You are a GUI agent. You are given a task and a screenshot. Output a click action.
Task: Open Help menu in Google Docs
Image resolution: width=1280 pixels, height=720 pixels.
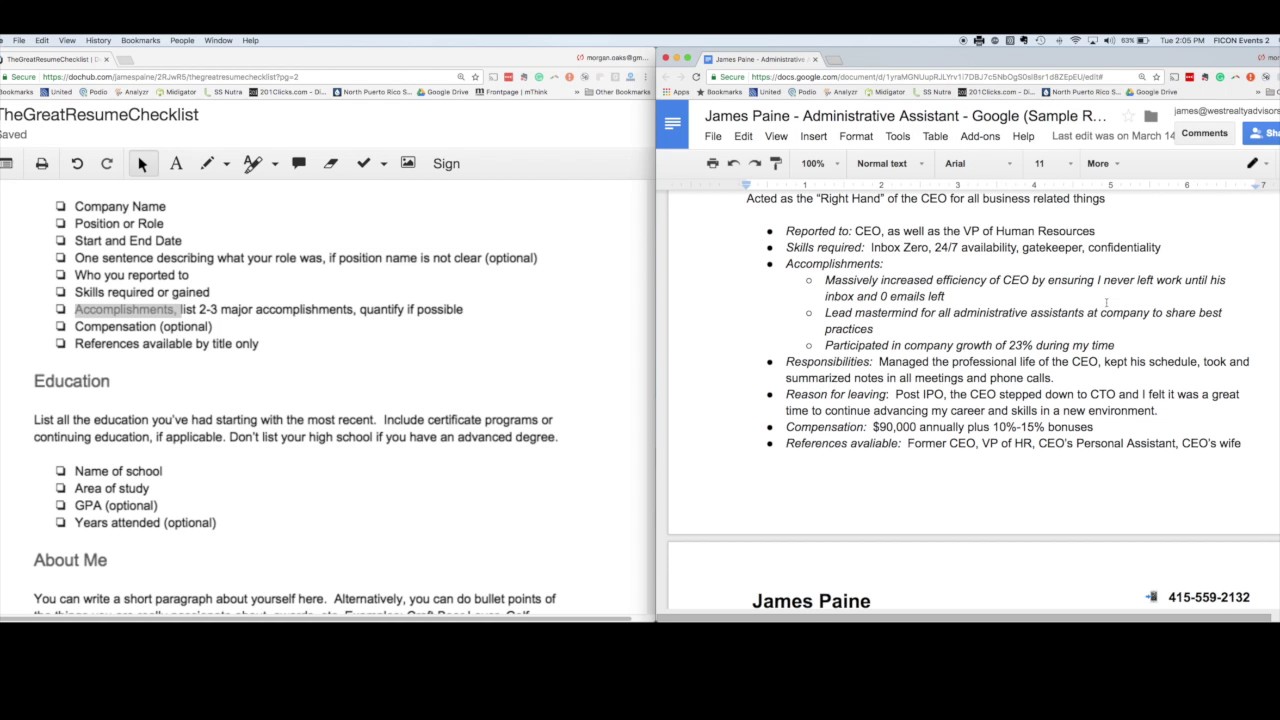(x=1023, y=137)
